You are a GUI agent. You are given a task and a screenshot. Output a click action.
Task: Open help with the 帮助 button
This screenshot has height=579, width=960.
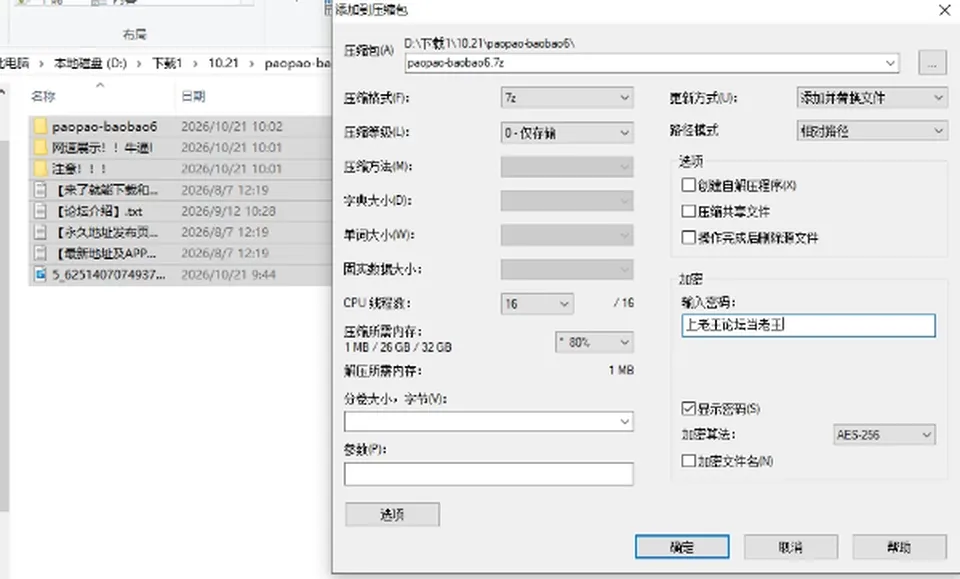(899, 547)
